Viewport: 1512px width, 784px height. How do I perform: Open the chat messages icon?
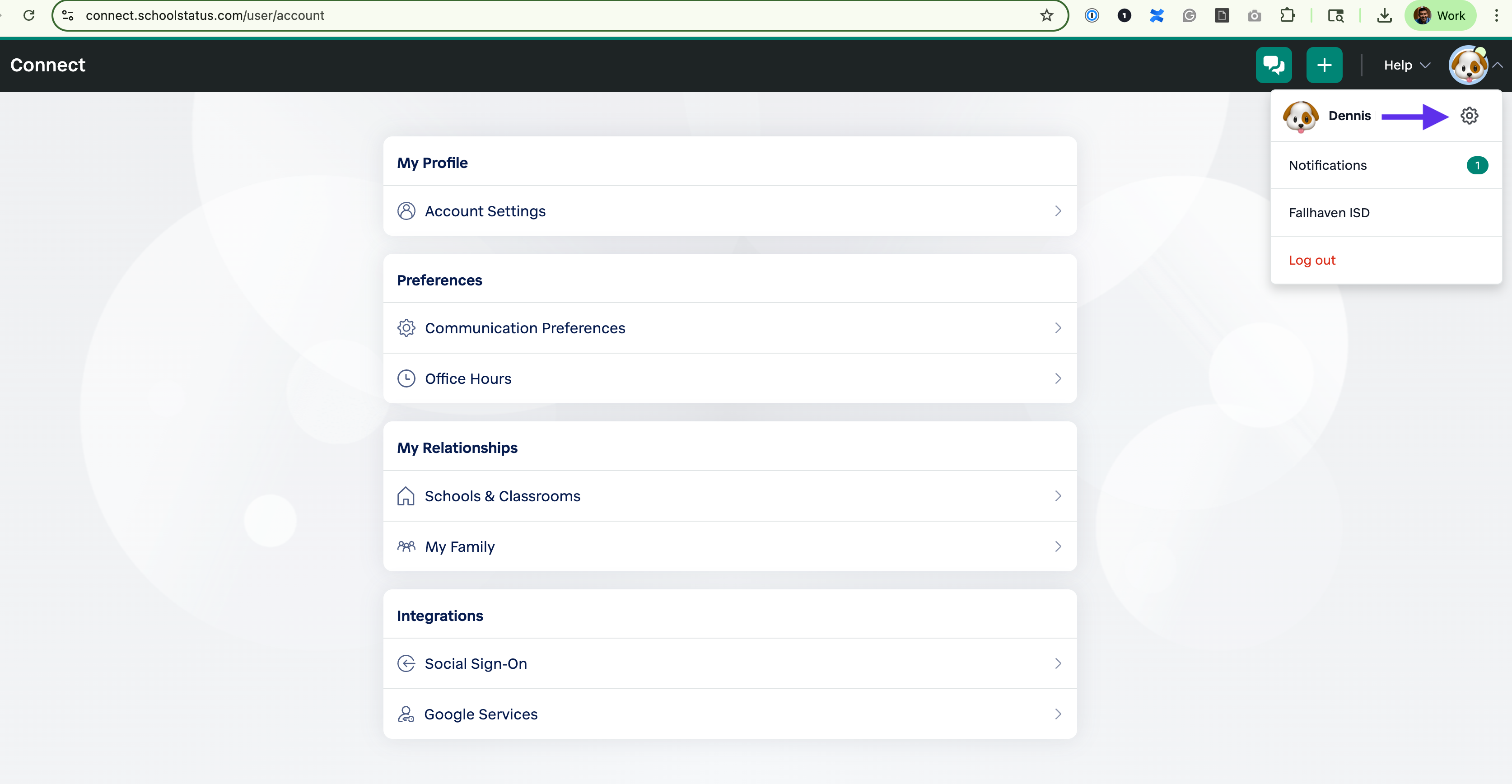(1273, 65)
